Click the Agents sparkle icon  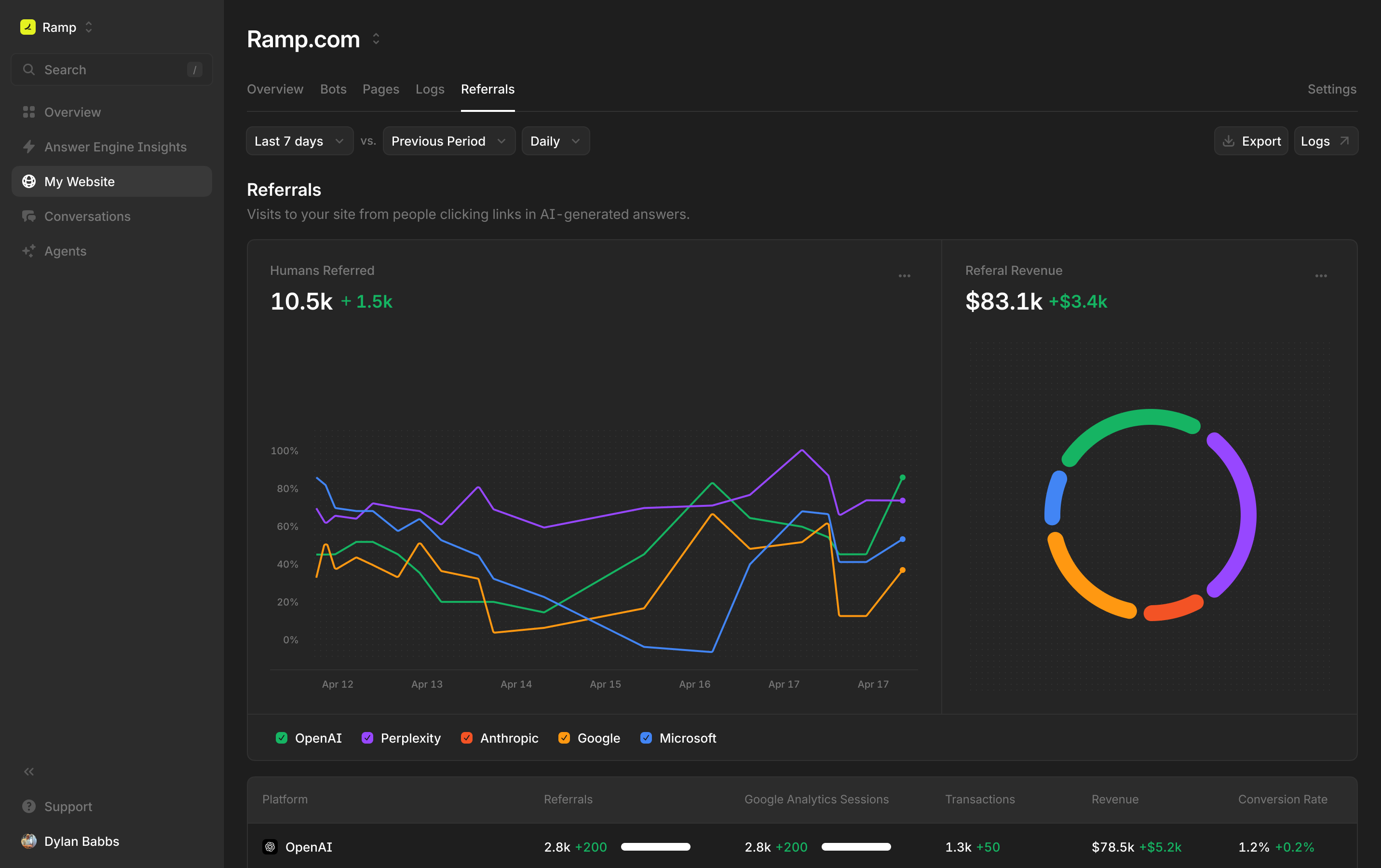pyautogui.click(x=28, y=251)
